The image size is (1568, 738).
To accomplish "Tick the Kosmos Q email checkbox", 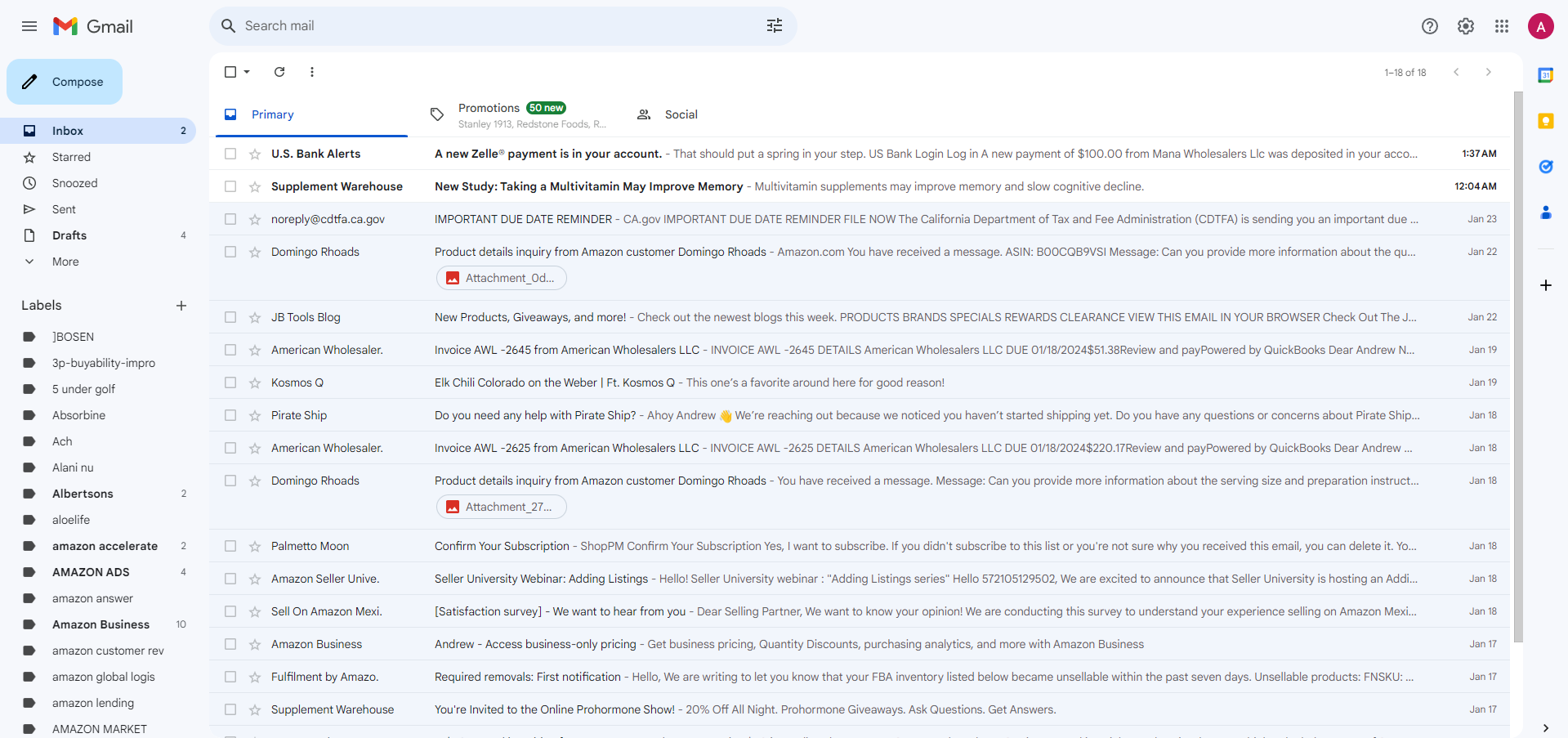I will (230, 382).
